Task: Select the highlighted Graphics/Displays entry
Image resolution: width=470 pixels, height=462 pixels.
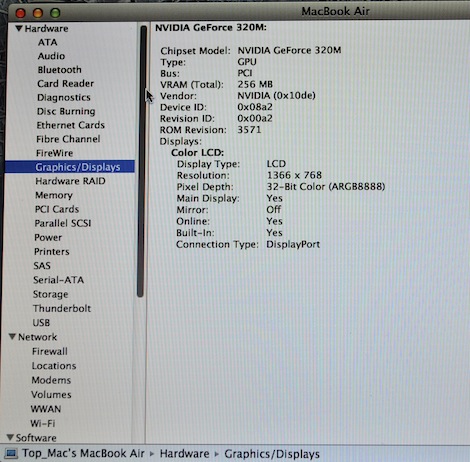Action: pyautogui.click(x=70, y=167)
